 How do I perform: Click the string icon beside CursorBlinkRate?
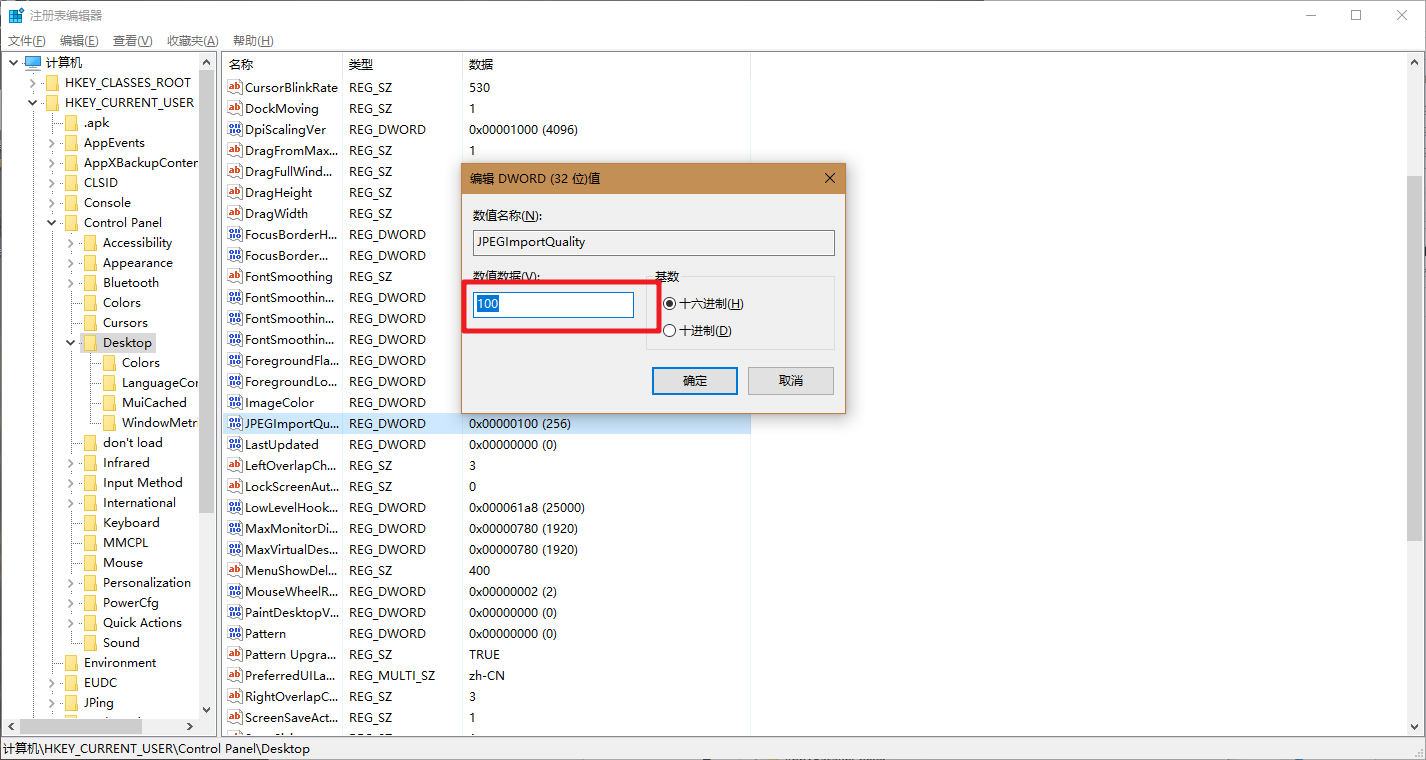point(235,88)
